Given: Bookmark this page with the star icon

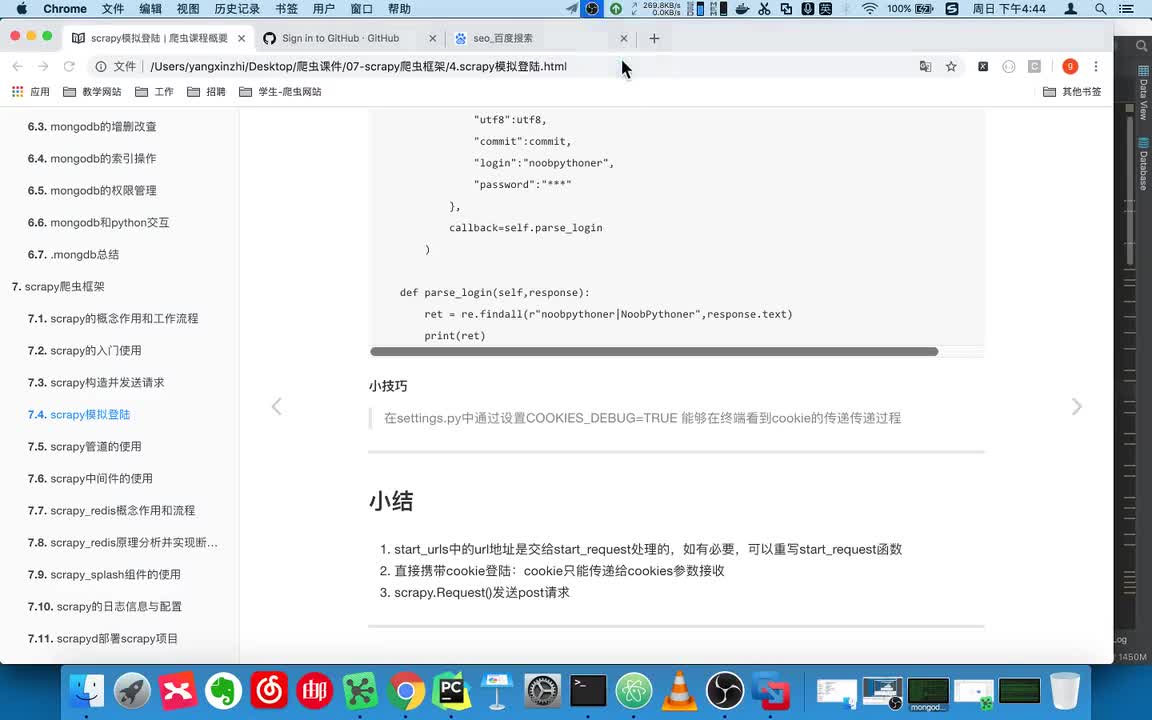Looking at the screenshot, I should coord(951,66).
